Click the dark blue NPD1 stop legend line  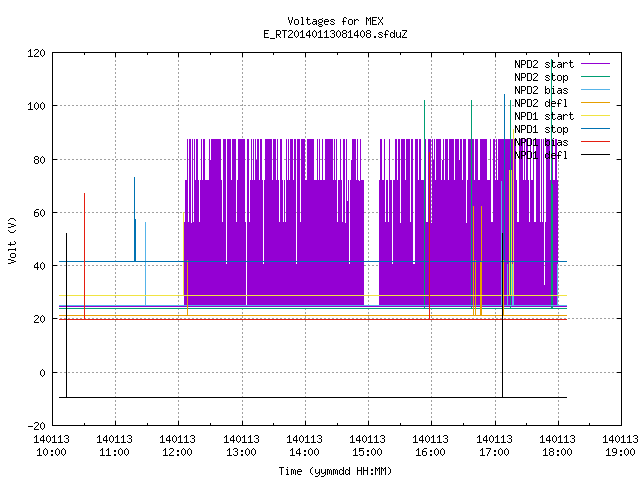point(596,129)
